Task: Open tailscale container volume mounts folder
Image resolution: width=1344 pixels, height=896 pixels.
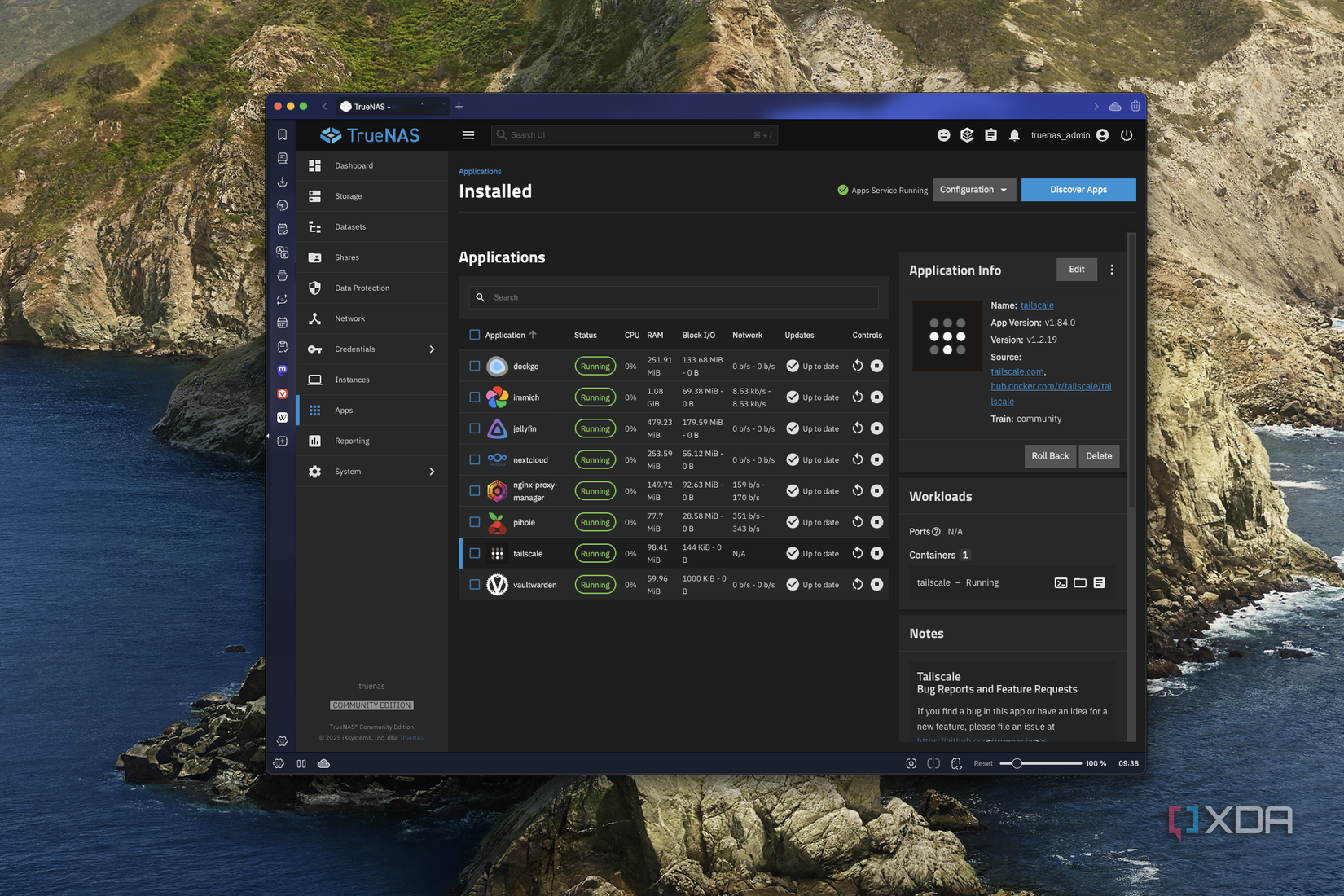Action: [x=1080, y=582]
